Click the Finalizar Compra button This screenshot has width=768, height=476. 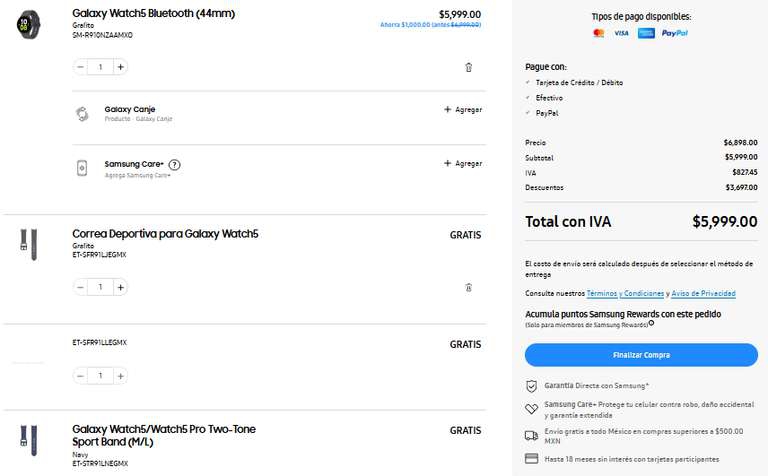tap(641, 355)
